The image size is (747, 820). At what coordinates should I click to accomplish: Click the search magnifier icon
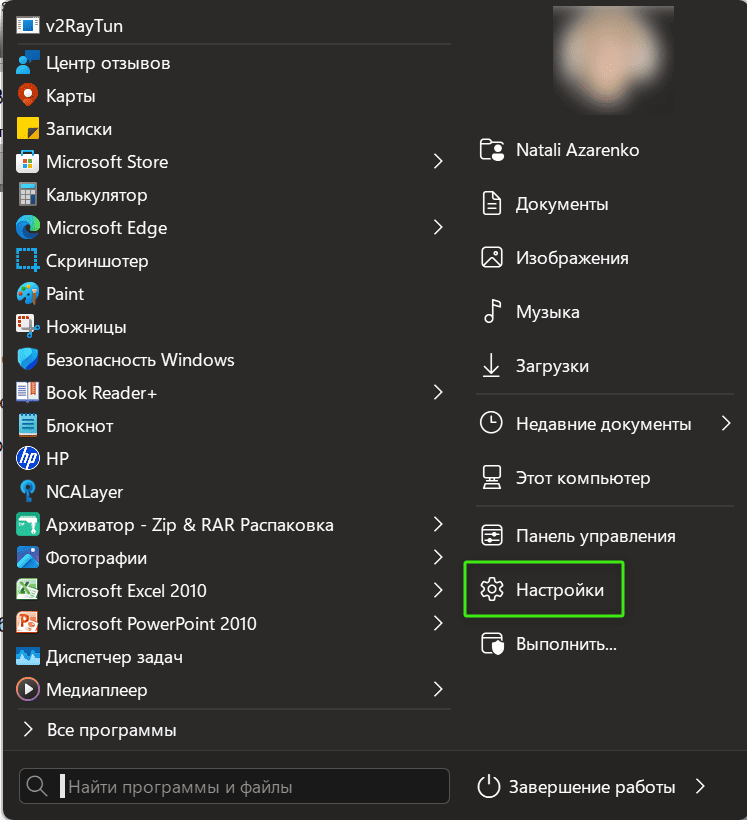tap(37, 786)
